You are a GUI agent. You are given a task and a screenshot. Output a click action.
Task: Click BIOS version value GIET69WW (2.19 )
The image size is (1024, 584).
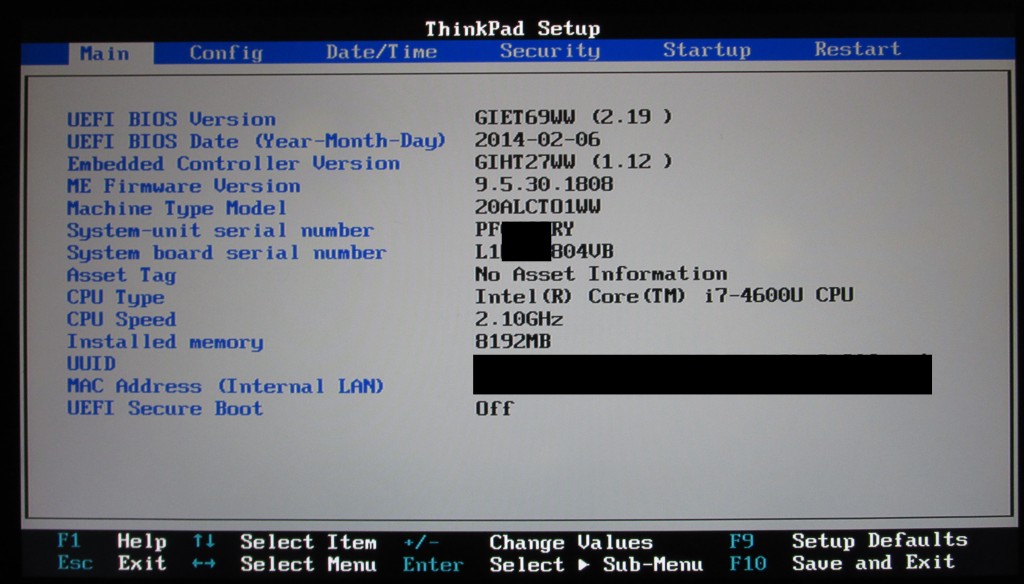point(573,117)
